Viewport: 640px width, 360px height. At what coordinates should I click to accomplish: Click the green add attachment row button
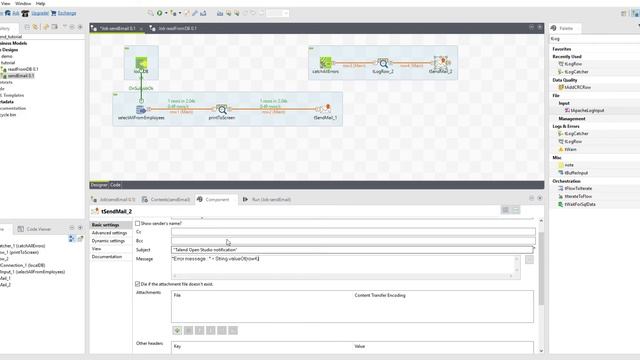pos(177,331)
